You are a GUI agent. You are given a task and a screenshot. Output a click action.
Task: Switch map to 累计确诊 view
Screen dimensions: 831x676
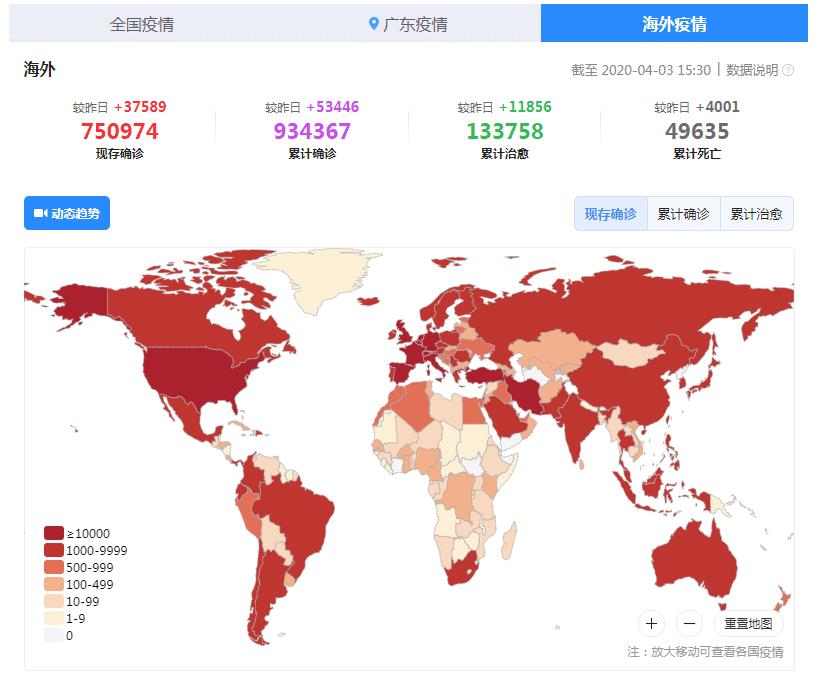[683, 214]
